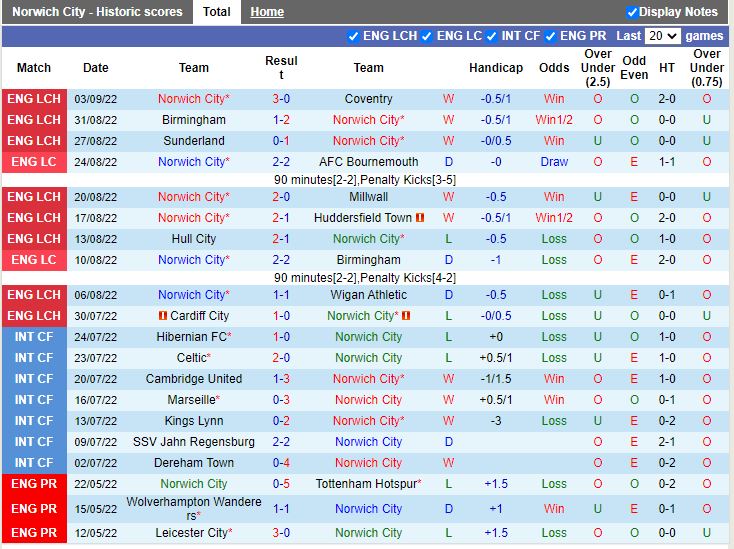This screenshot has width=734, height=549.
Task: Toggle the Display Notes checkbox
Action: tap(632, 12)
